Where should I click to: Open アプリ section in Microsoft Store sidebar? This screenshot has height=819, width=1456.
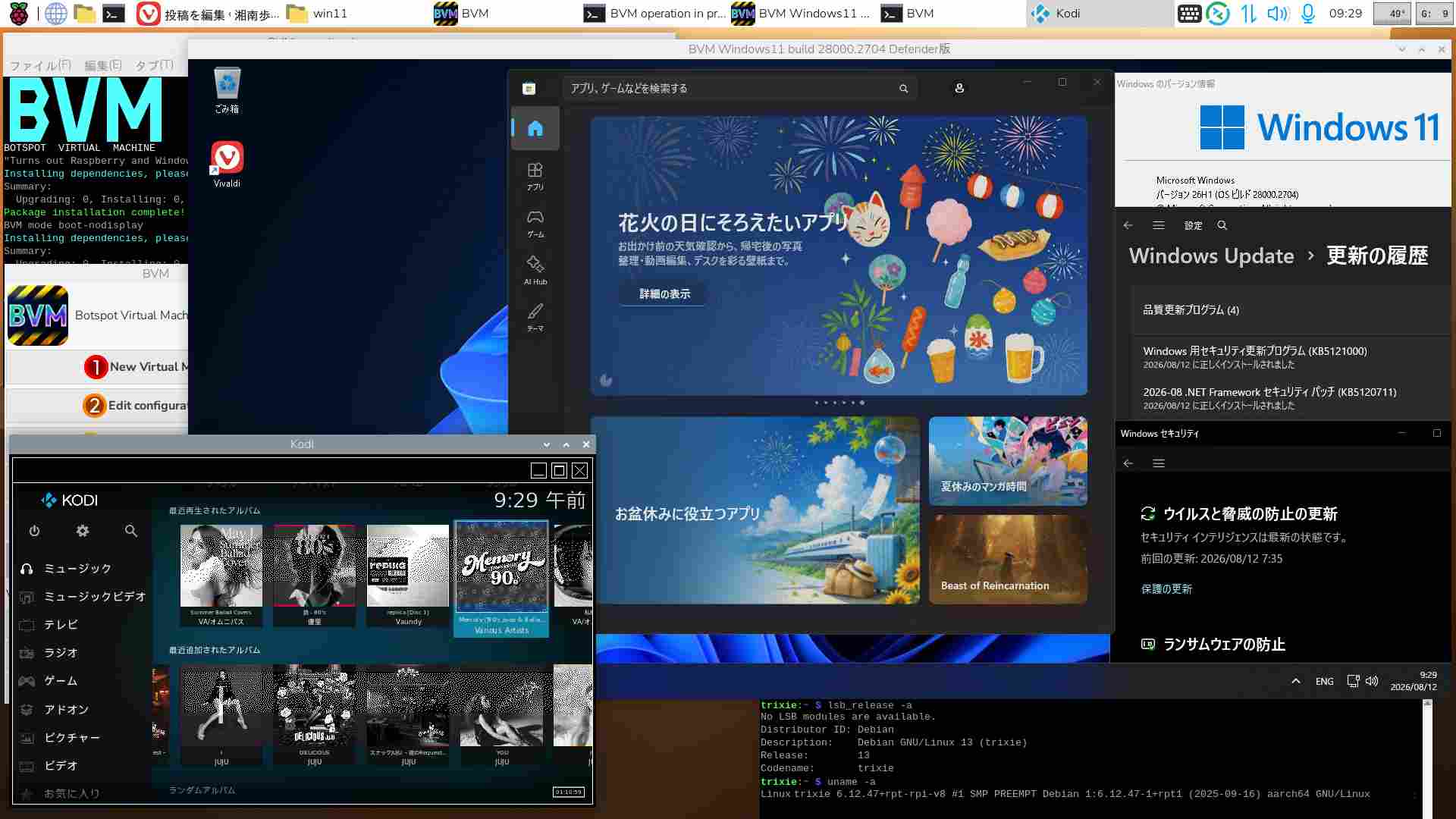point(535,176)
